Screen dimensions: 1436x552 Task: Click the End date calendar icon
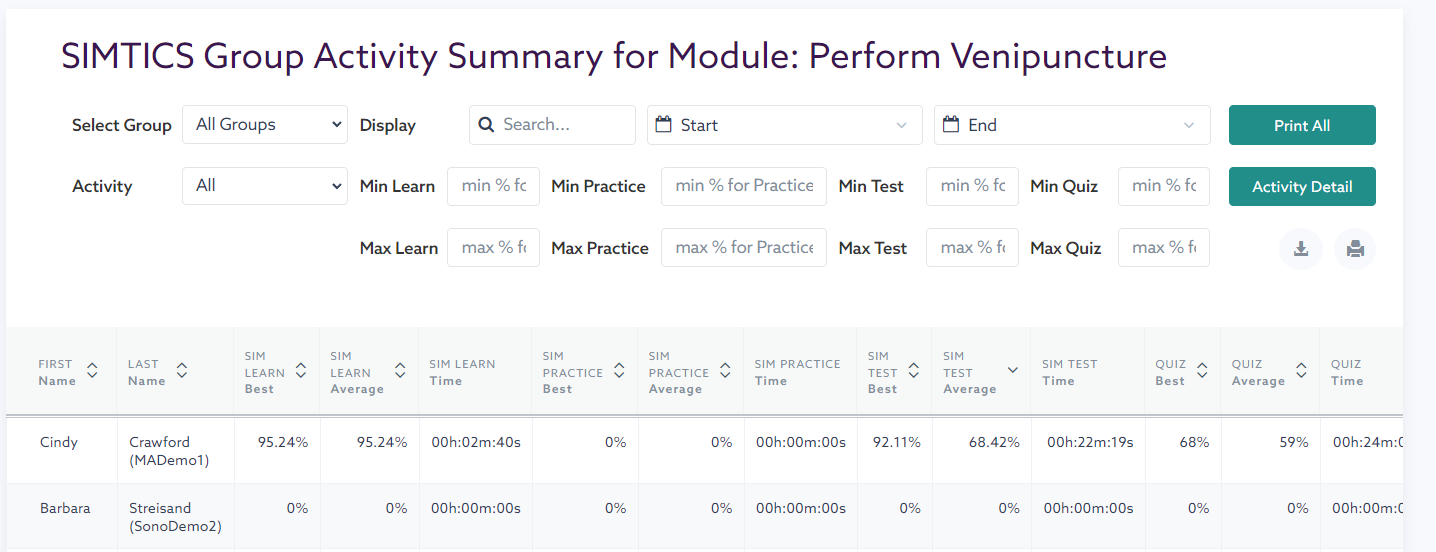(x=951, y=125)
